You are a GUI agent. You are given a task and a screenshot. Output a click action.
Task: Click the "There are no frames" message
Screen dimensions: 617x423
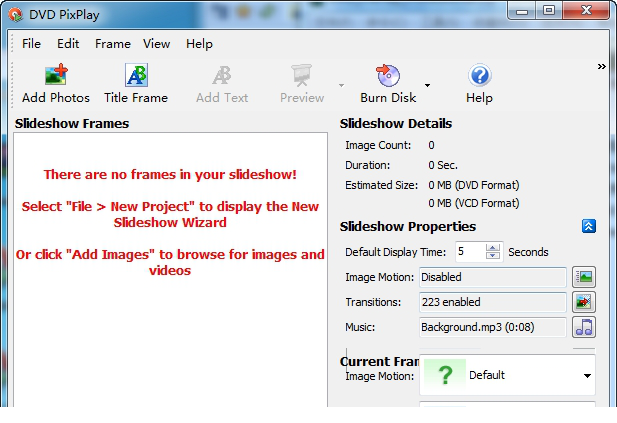point(170,174)
